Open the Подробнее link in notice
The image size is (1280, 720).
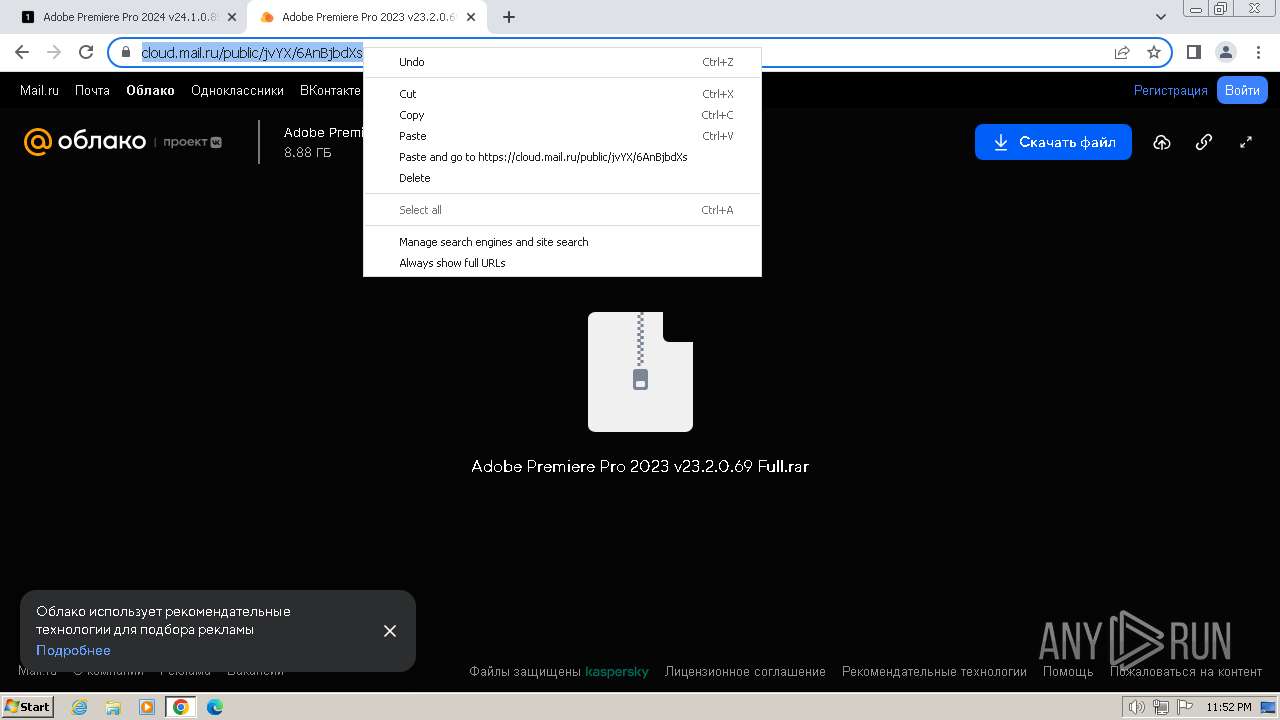point(73,650)
